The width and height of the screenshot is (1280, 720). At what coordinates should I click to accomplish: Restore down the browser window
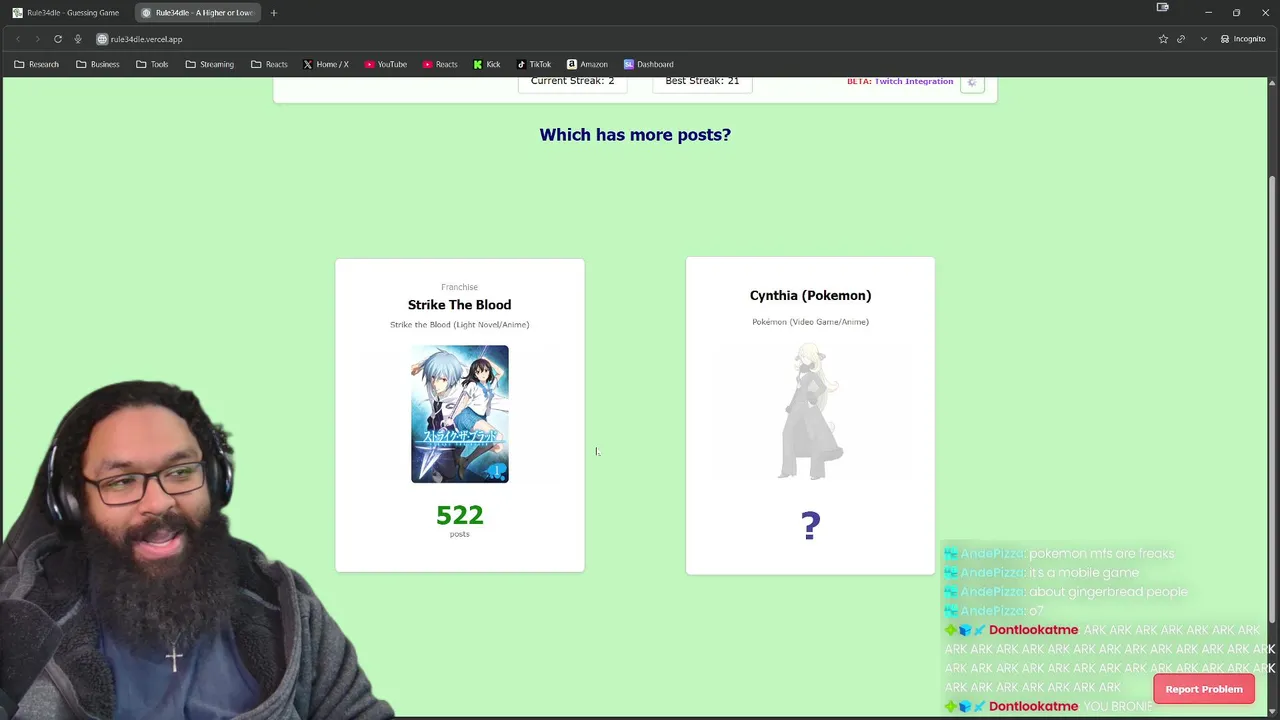[1236, 13]
